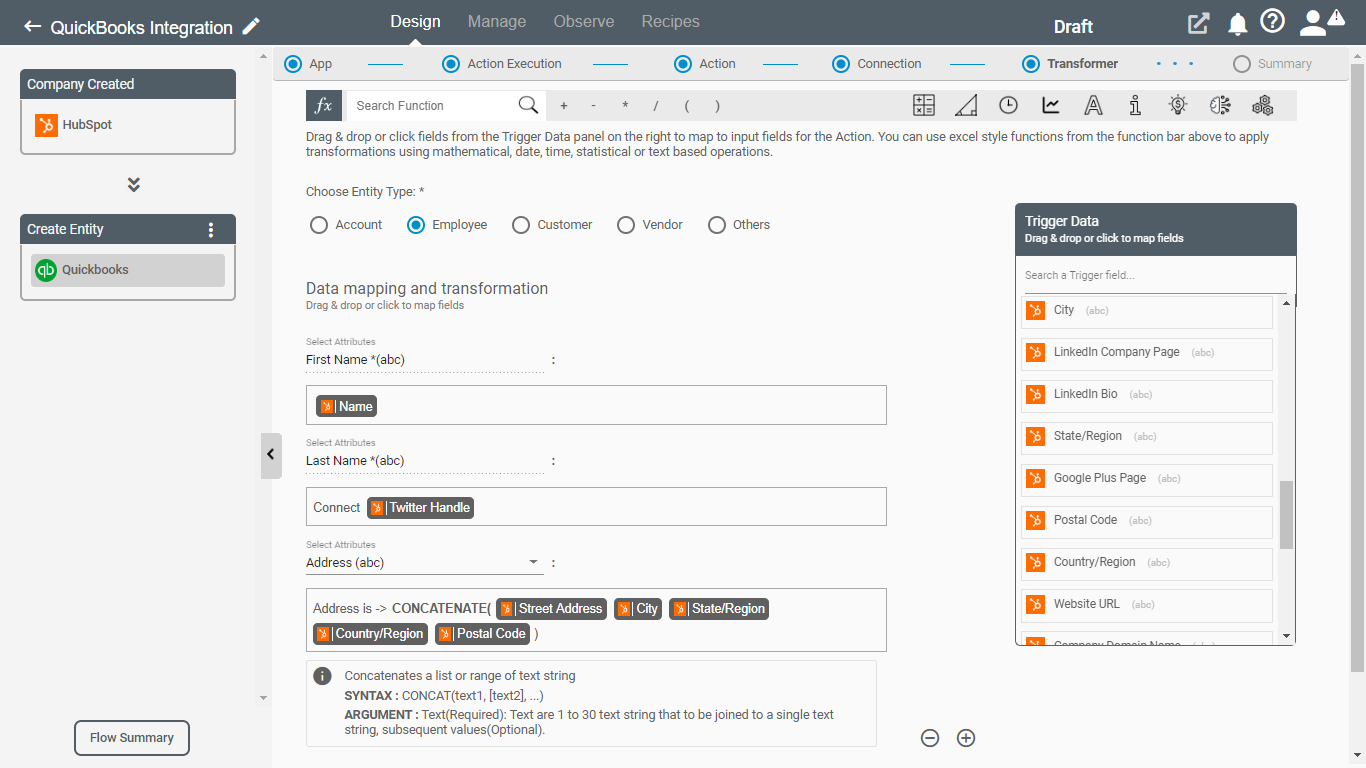Edit the QuickBooks Integration name with pencil icon

point(251,26)
